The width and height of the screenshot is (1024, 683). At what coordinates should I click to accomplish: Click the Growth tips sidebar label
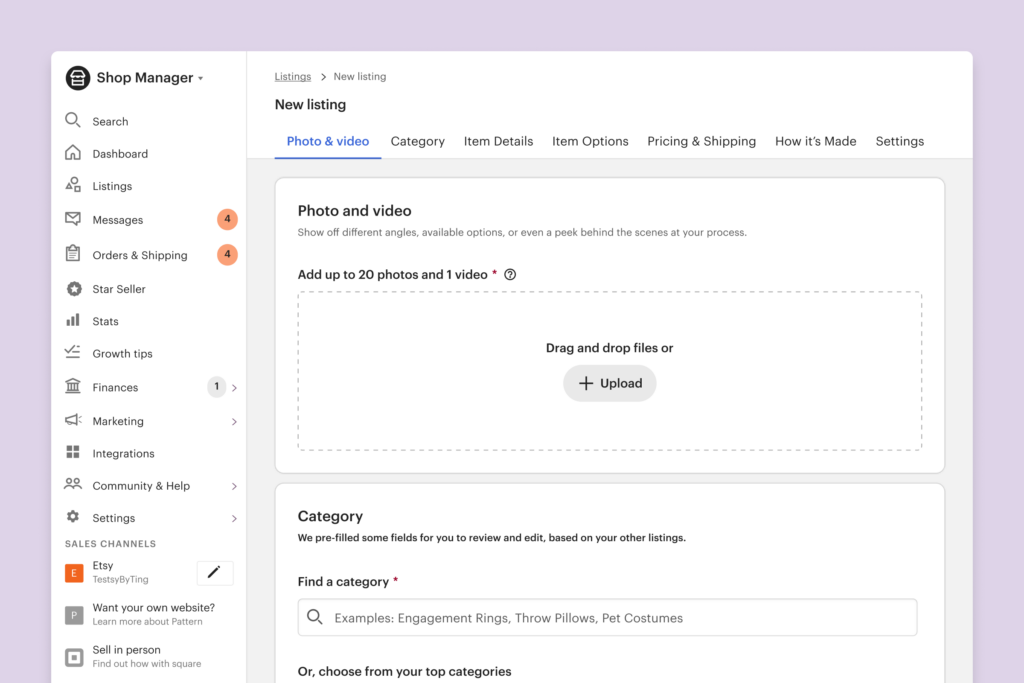(x=122, y=353)
